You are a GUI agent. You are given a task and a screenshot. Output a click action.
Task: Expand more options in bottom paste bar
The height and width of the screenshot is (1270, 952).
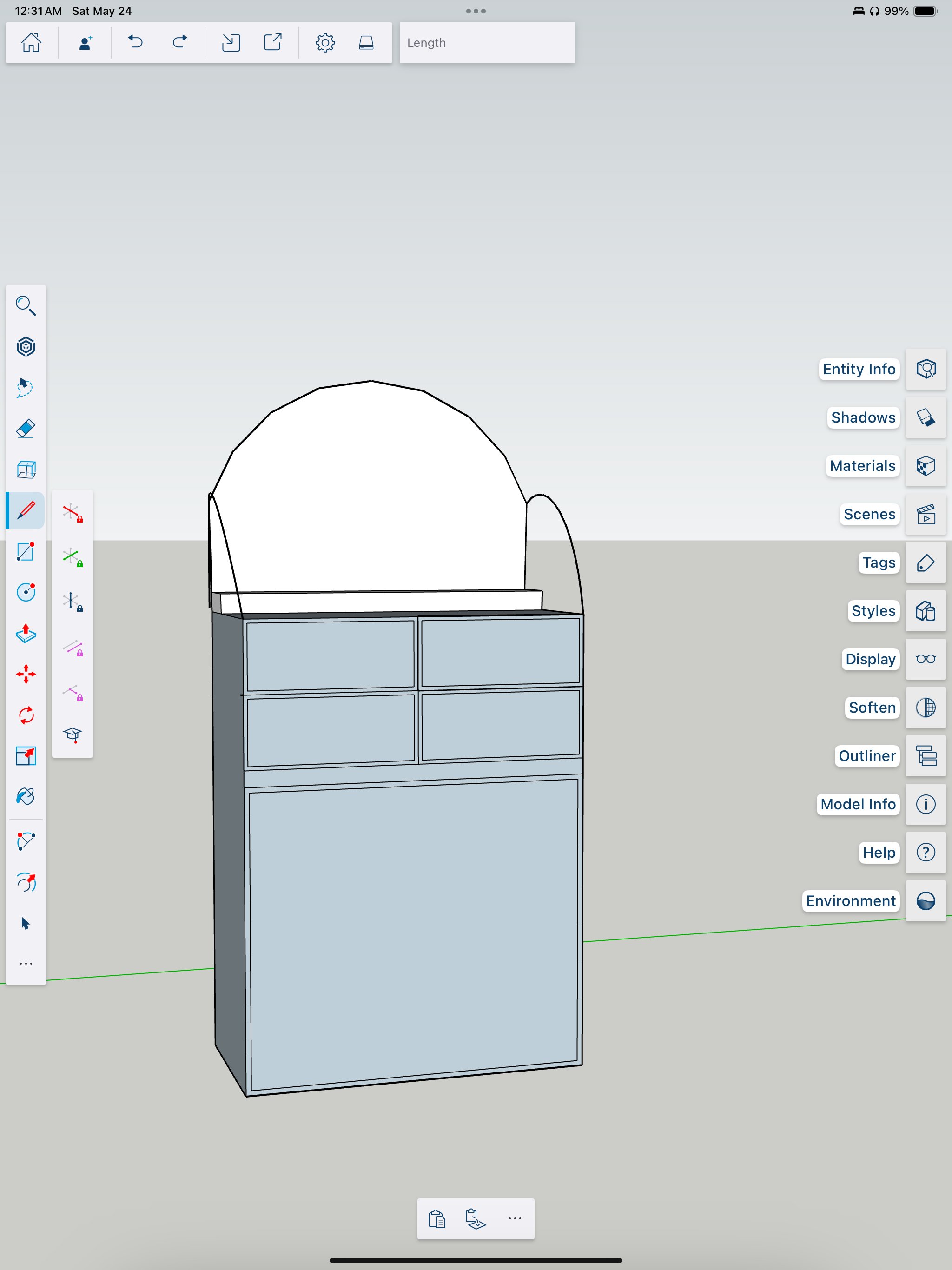click(515, 1218)
